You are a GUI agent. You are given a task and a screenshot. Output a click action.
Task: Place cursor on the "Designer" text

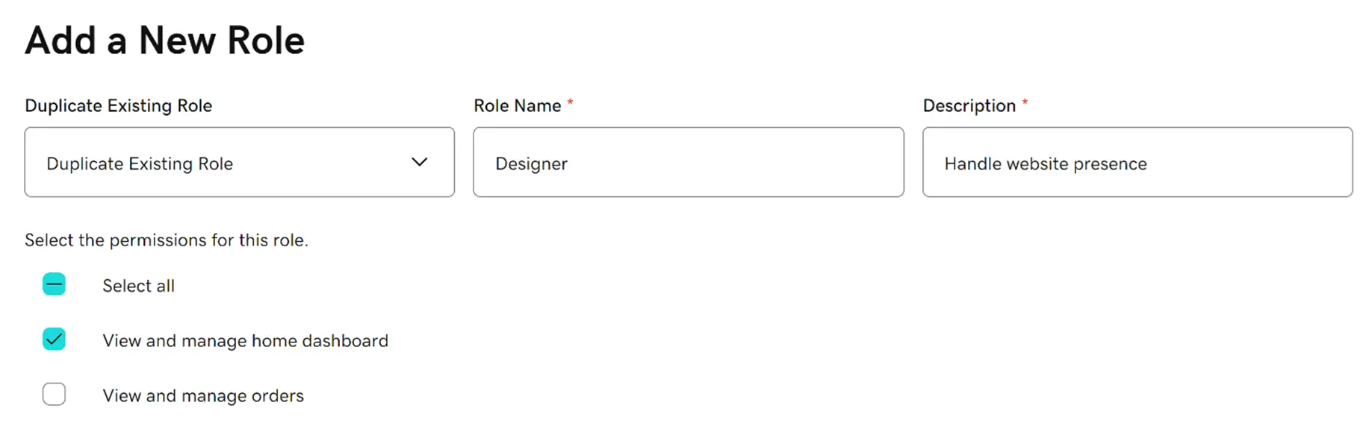531,164
